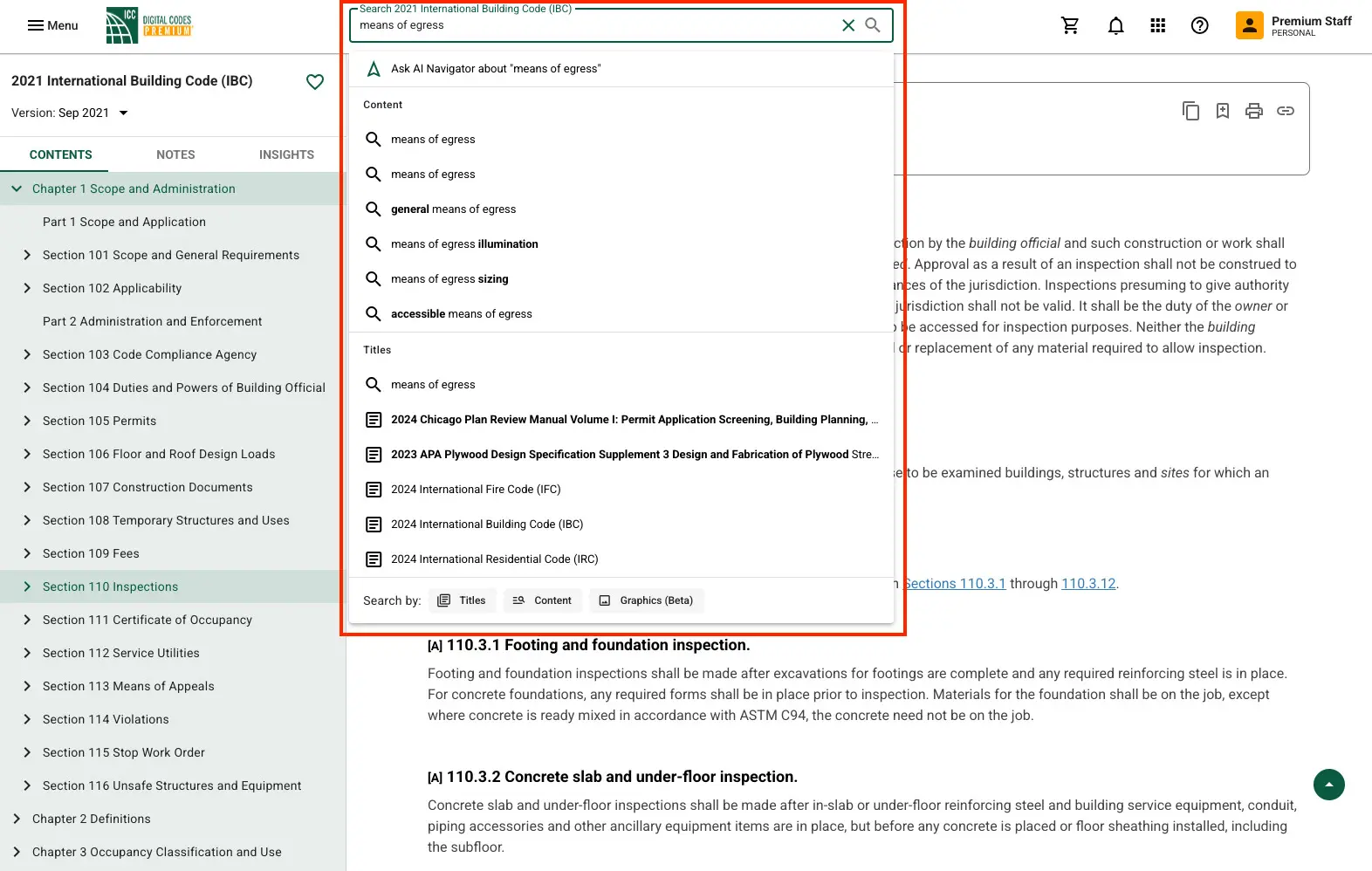Select 'means of egress' under Titles
Viewport: 1372px width, 871px height.
[621, 385]
